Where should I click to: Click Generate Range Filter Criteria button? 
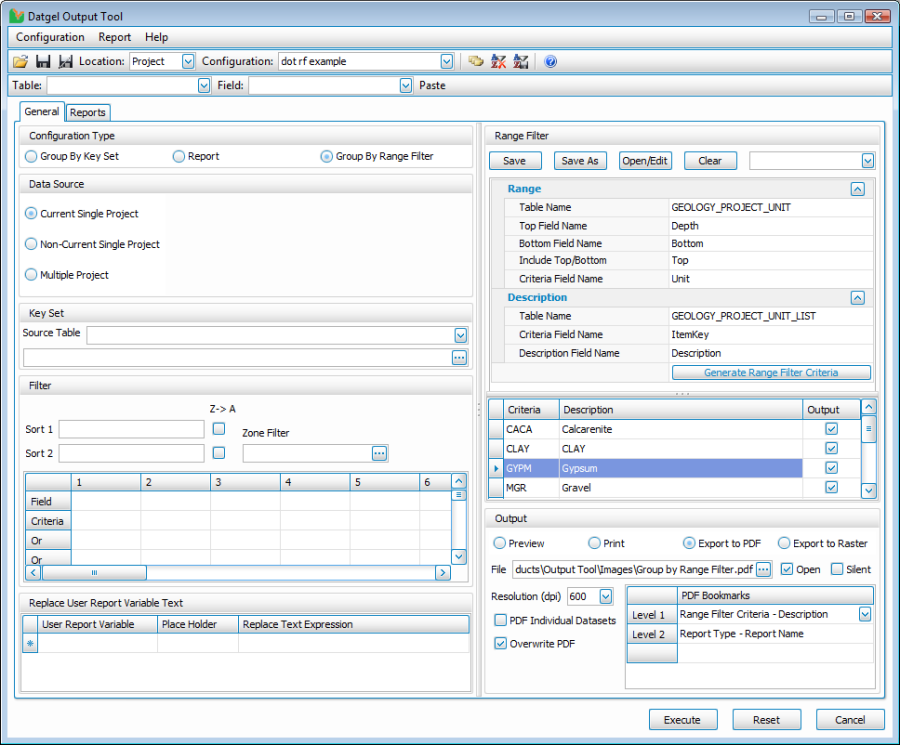coord(771,373)
